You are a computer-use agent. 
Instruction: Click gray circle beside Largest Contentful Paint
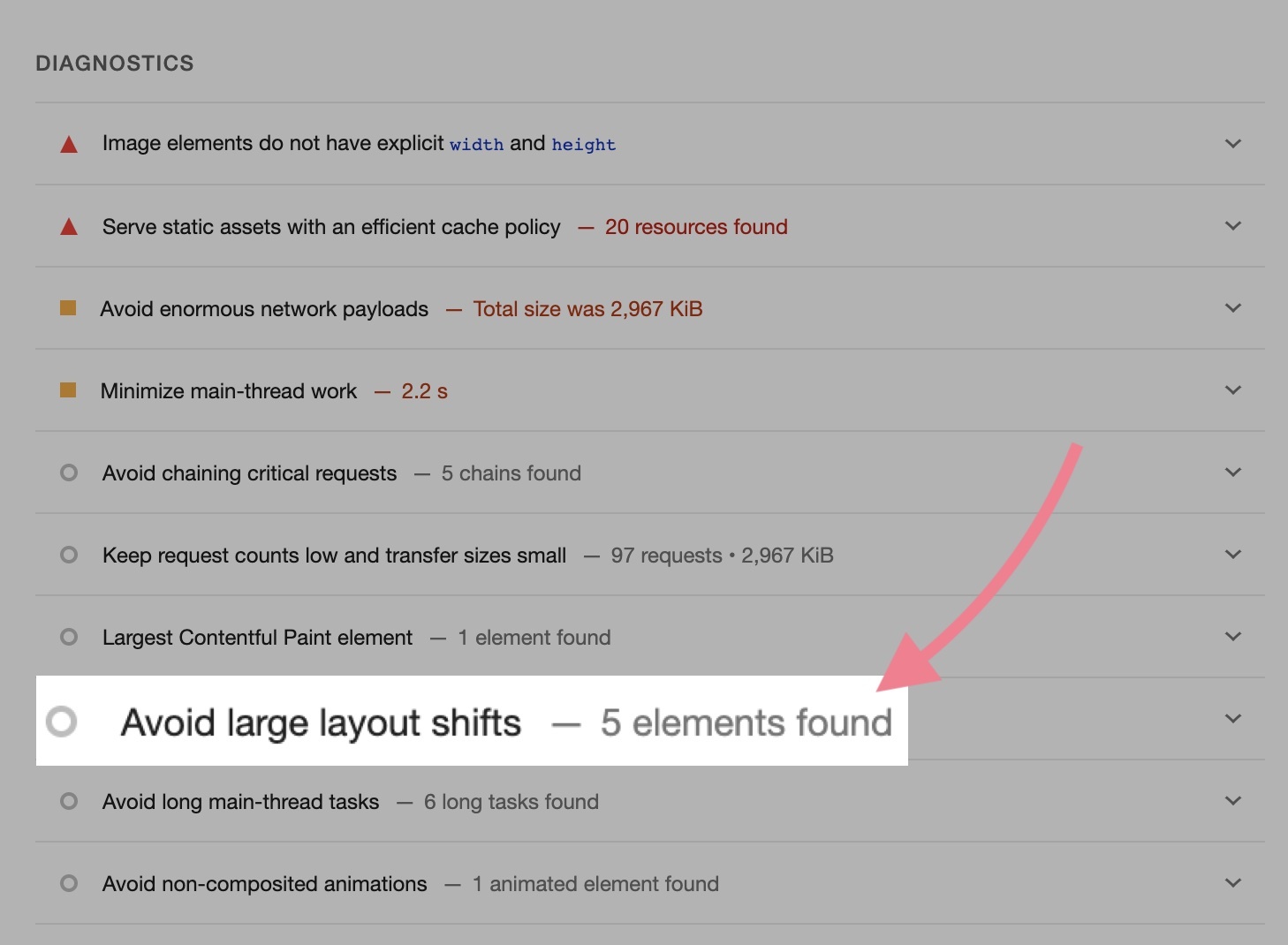(69, 637)
